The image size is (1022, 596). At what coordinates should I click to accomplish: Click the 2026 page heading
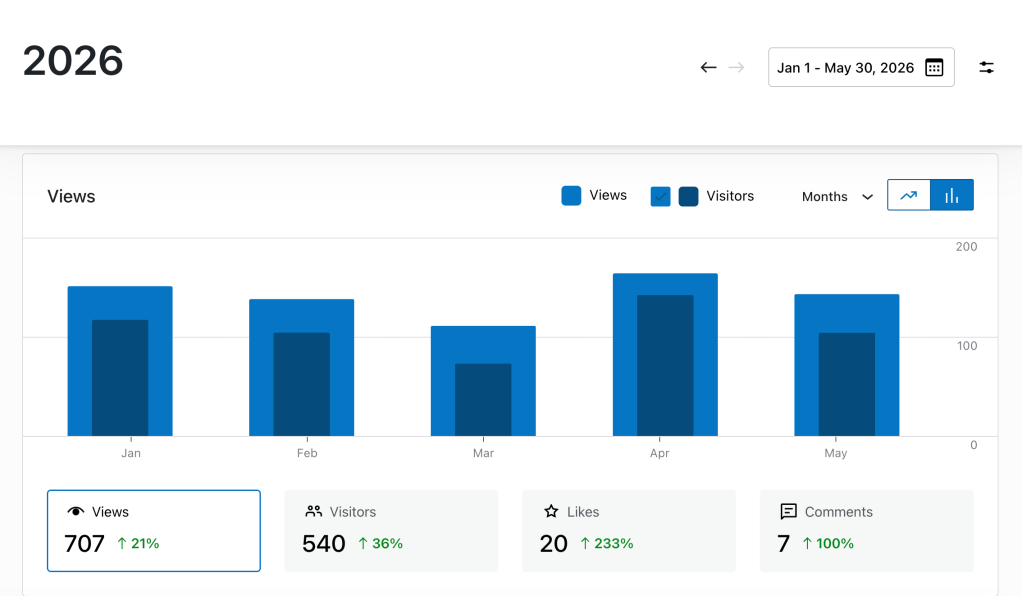[x=73, y=61]
